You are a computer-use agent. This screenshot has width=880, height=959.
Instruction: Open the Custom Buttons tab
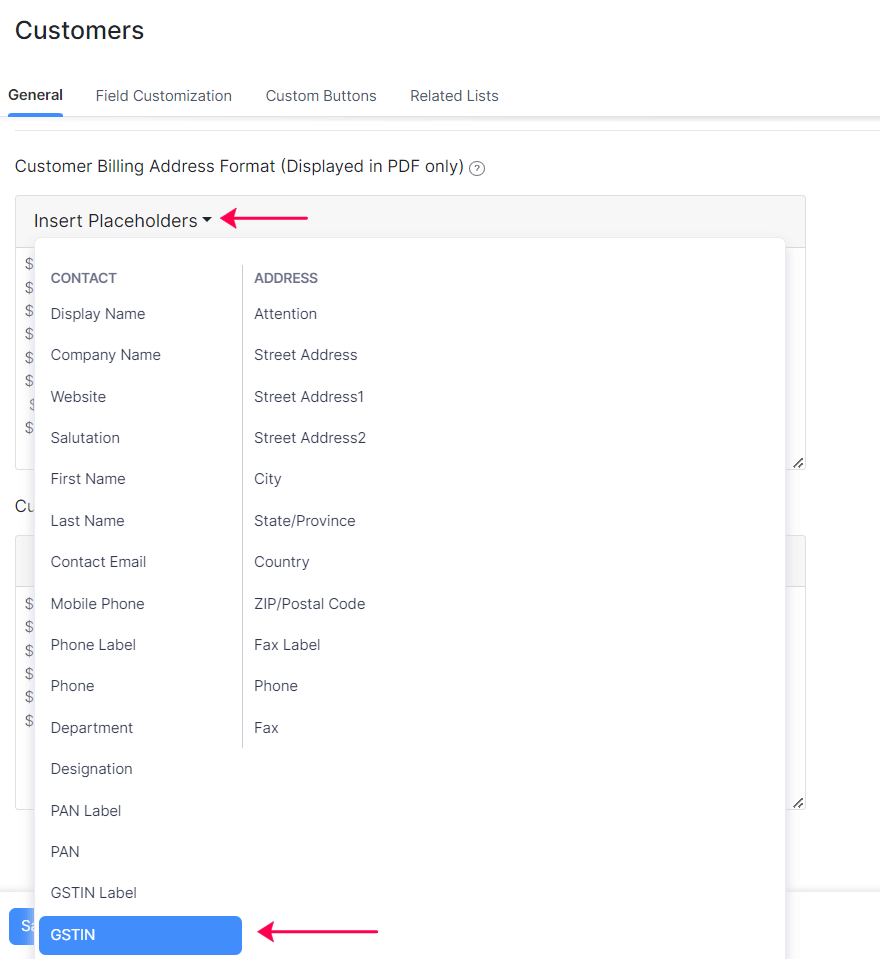point(321,96)
